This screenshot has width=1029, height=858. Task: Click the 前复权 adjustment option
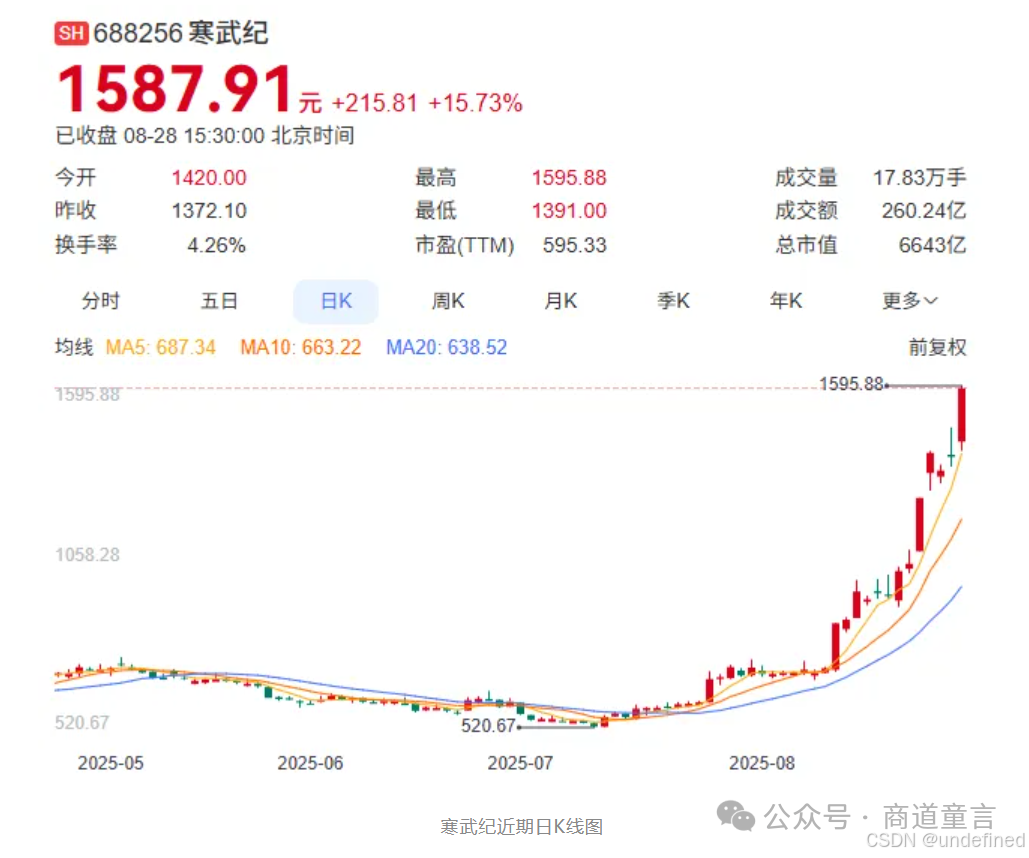click(x=937, y=347)
